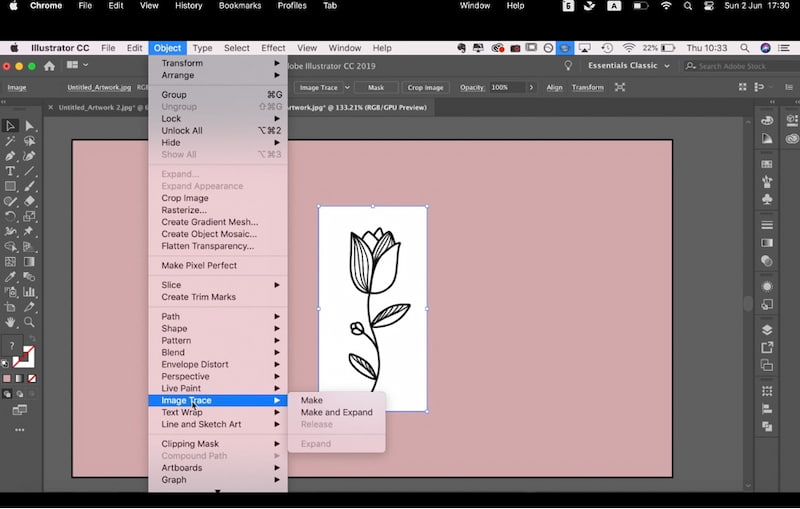Open the Effect menu
This screenshot has width=800, height=509.
tap(273, 48)
